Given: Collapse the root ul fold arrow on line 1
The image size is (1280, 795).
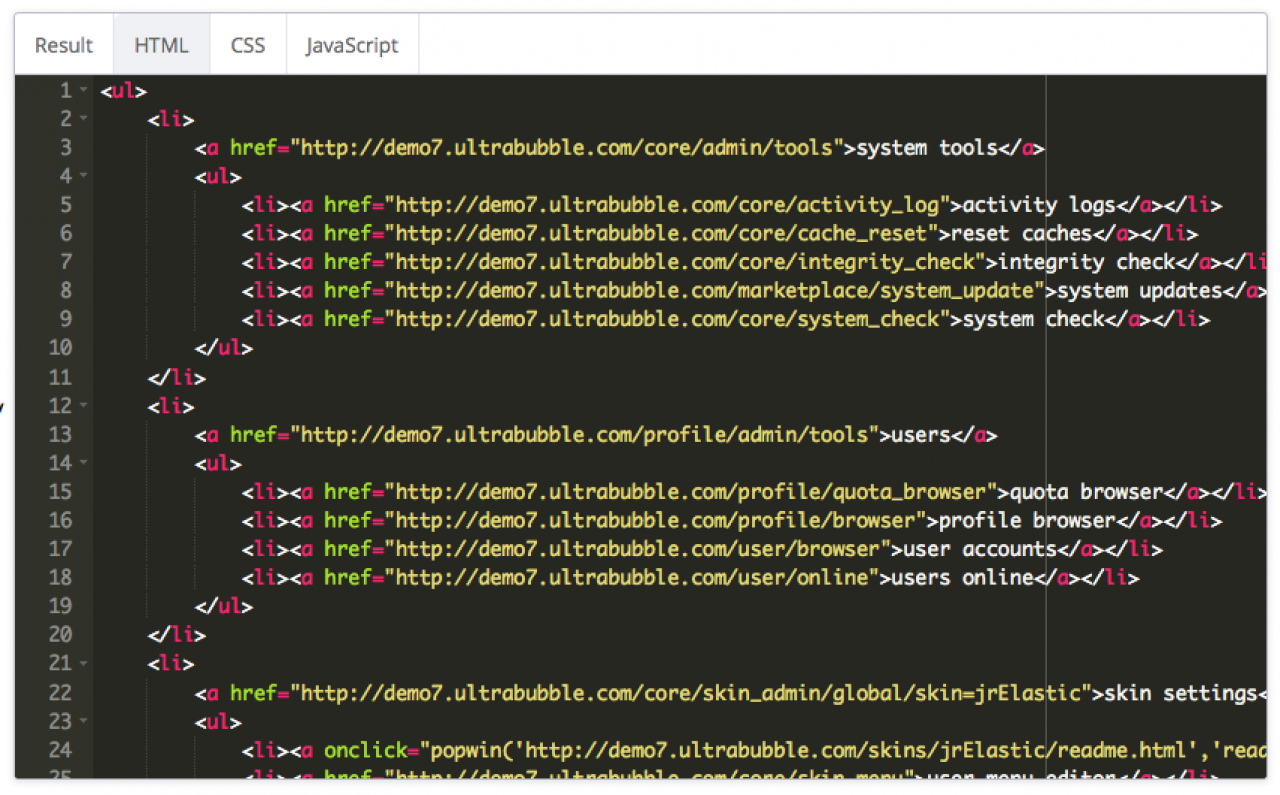Looking at the screenshot, I should (84, 91).
